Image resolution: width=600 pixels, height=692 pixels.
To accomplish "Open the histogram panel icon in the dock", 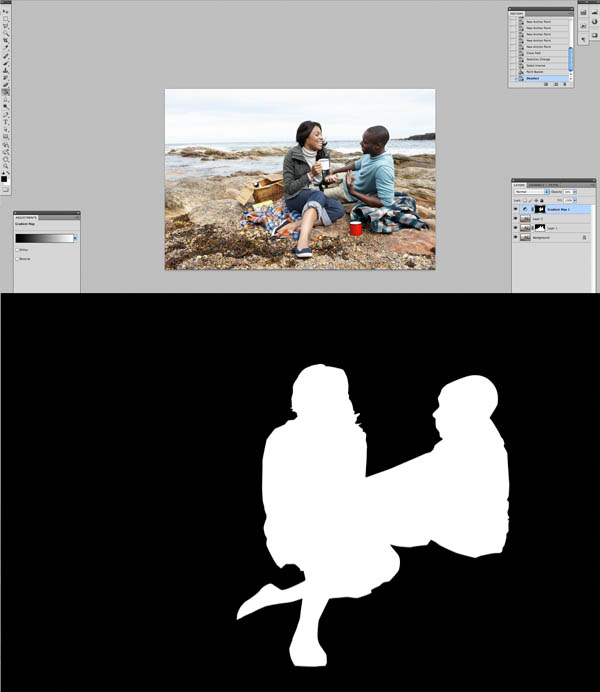I will click(584, 10).
